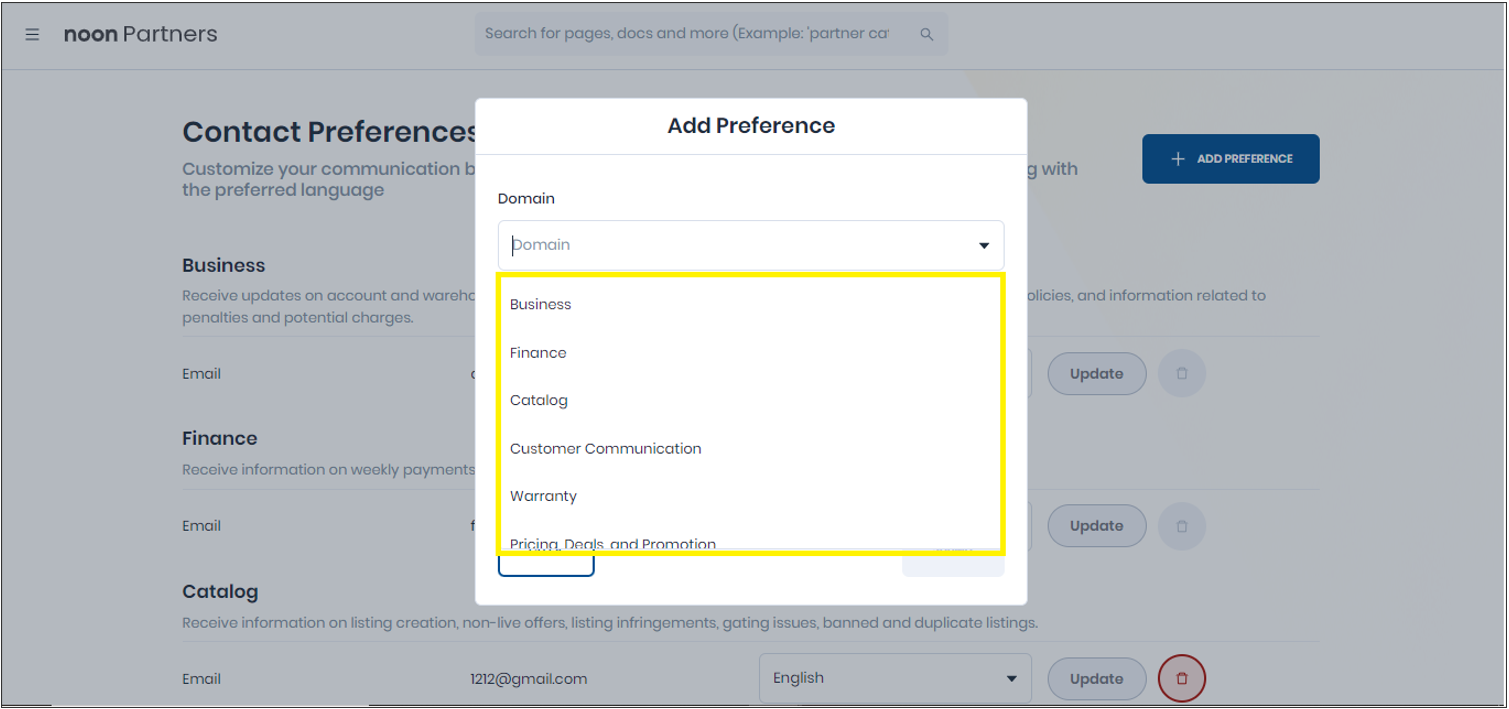Expand the Domain dropdown arrow
Image resolution: width=1509 pixels, height=709 pixels.
(984, 246)
